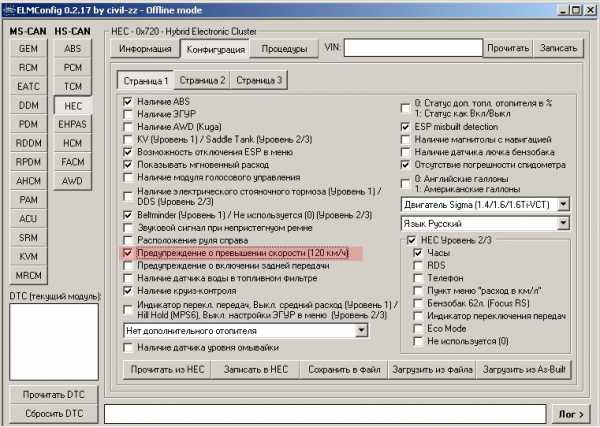Expand the Язык Русский language dropdown
This screenshot has height=427, width=600.
[563, 224]
